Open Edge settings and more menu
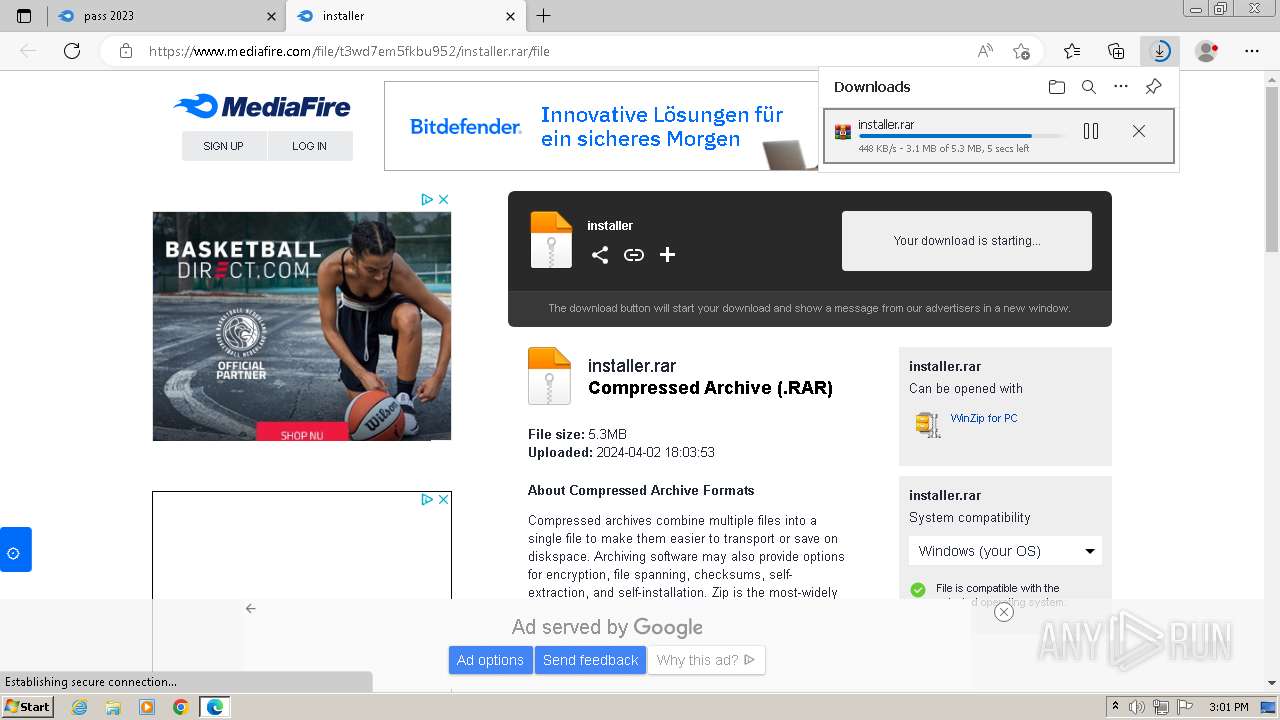Screen dimensions: 1280x720 pyautogui.click(x=1252, y=51)
